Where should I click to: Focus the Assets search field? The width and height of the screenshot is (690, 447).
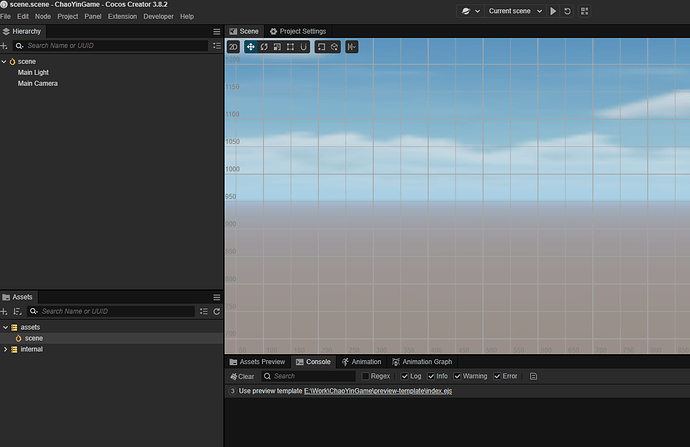click(x=117, y=311)
